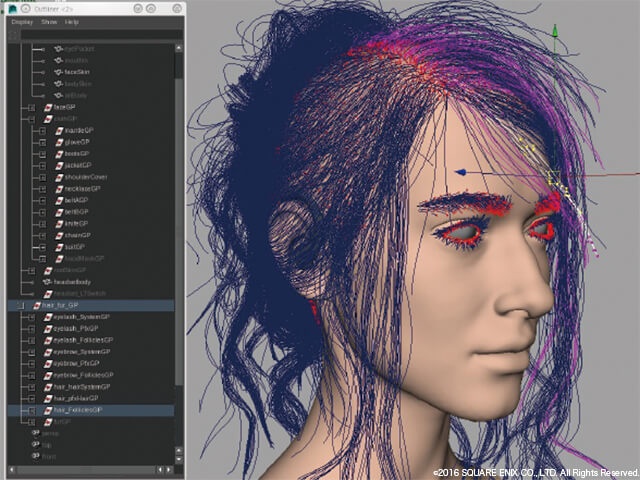Click Outliner horizontal scrollbar left arrow
This screenshot has height=480, width=640.
12,470
